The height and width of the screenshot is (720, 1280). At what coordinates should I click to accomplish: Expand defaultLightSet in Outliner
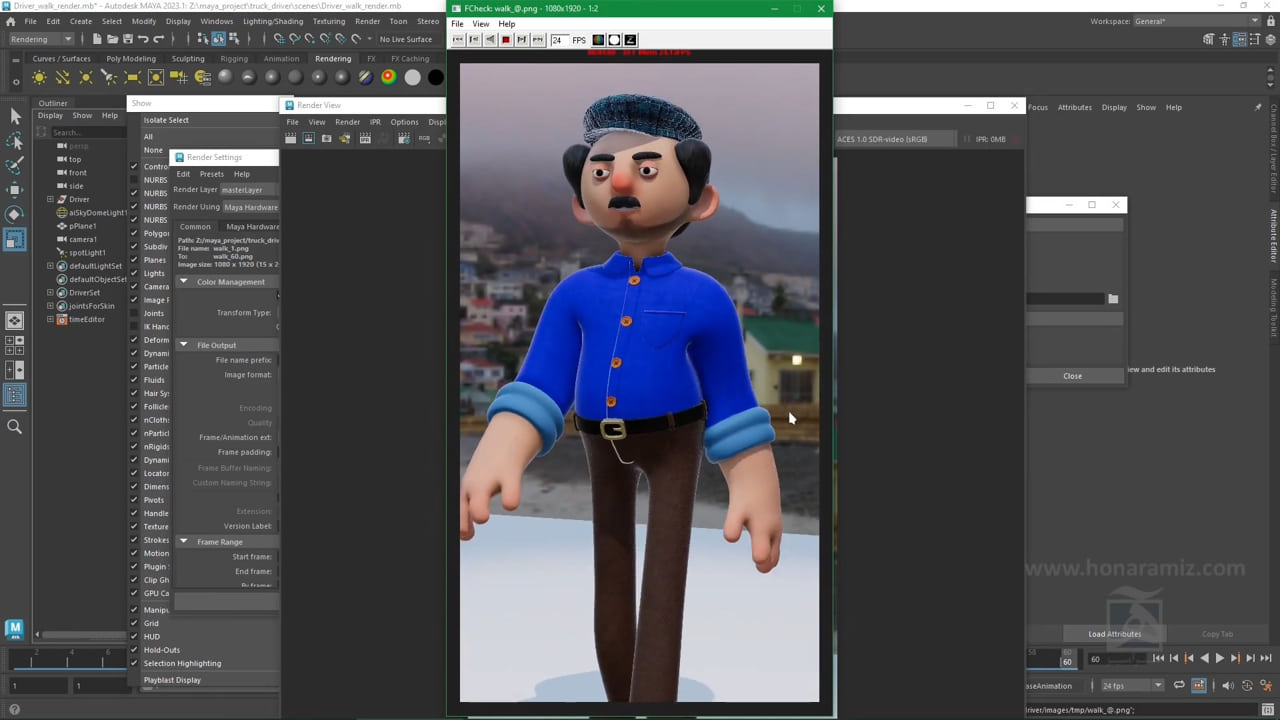coord(50,266)
